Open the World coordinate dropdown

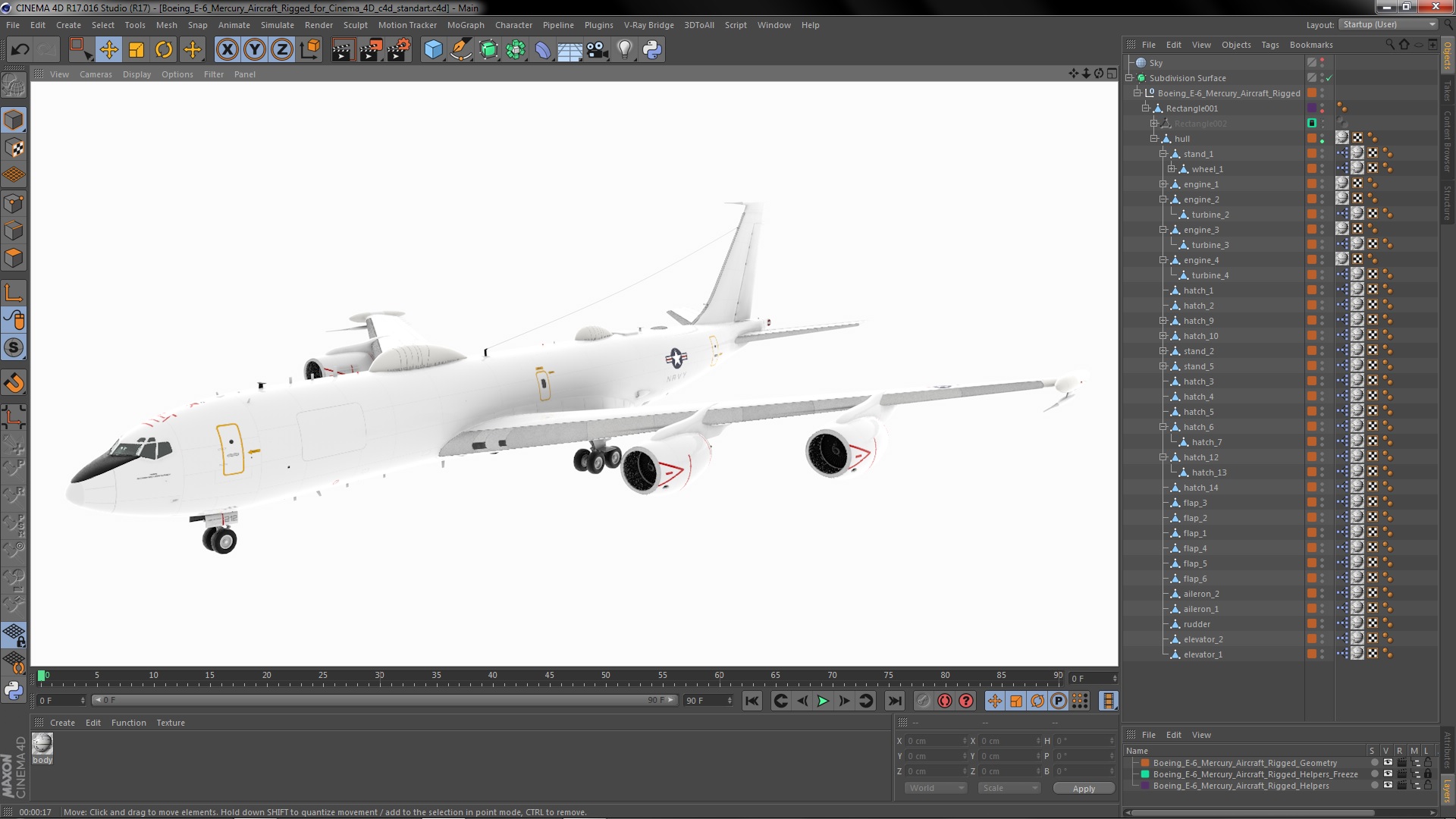pyautogui.click(x=935, y=788)
